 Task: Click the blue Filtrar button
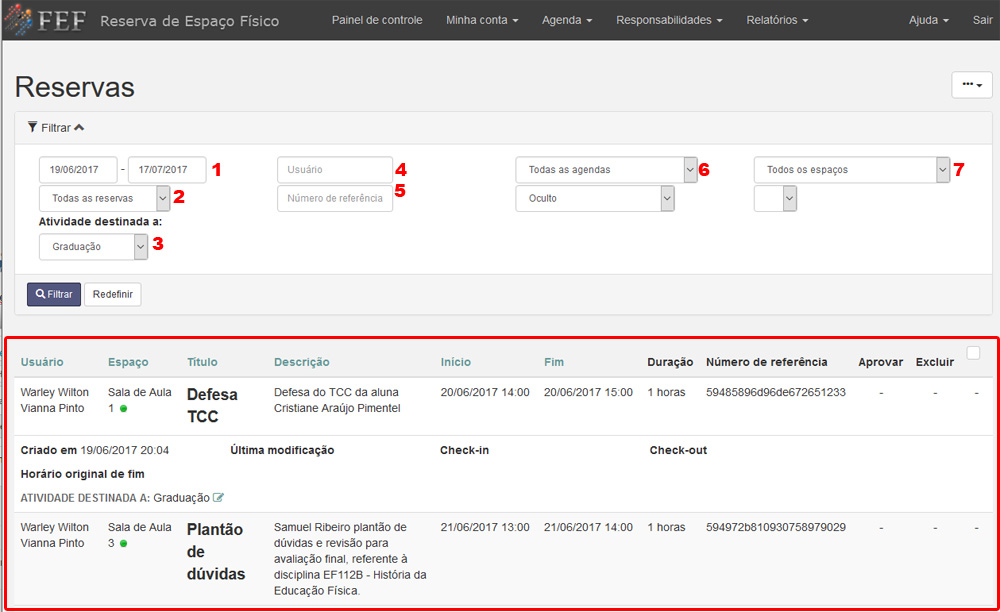54,294
